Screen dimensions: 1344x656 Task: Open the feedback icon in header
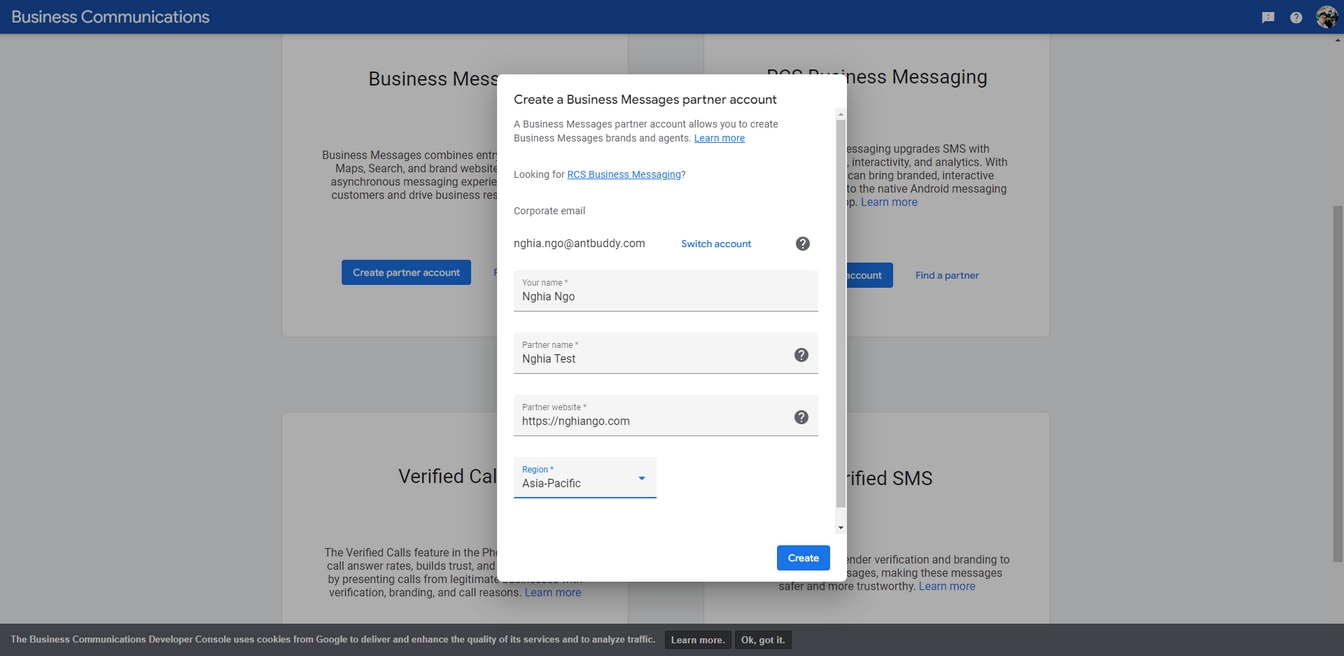tap(1268, 17)
